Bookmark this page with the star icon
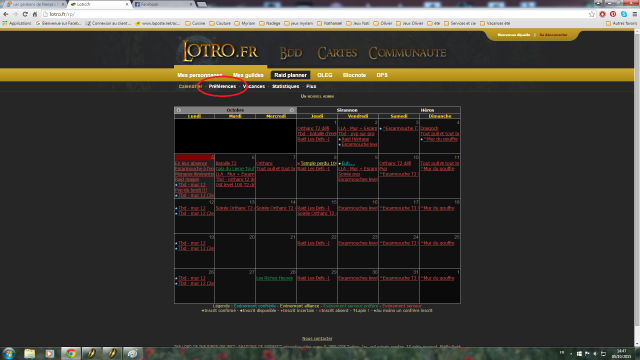This screenshot has height=360, width=640. click(x=592, y=14)
